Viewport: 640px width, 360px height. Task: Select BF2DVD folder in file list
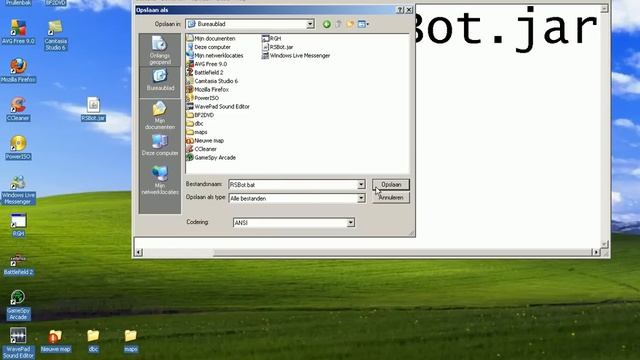click(200, 115)
